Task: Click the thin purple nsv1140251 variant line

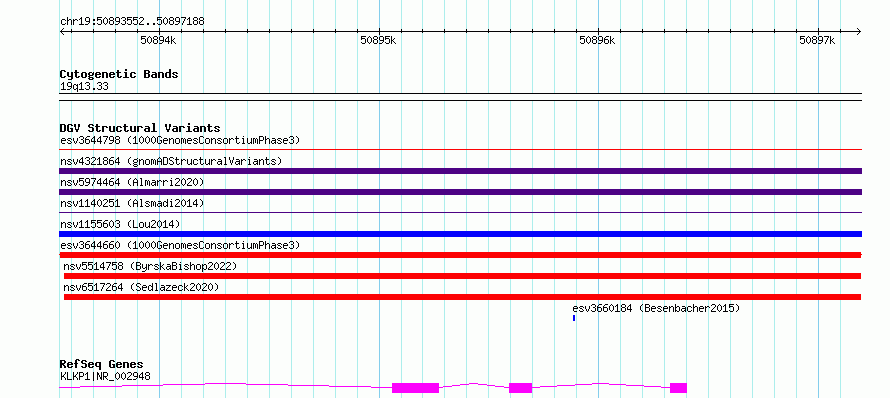Action: coord(461,213)
